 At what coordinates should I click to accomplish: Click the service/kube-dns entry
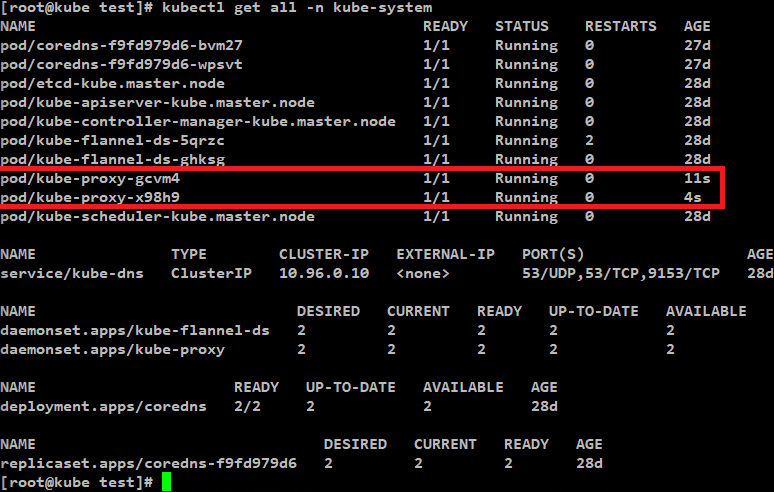pos(72,273)
